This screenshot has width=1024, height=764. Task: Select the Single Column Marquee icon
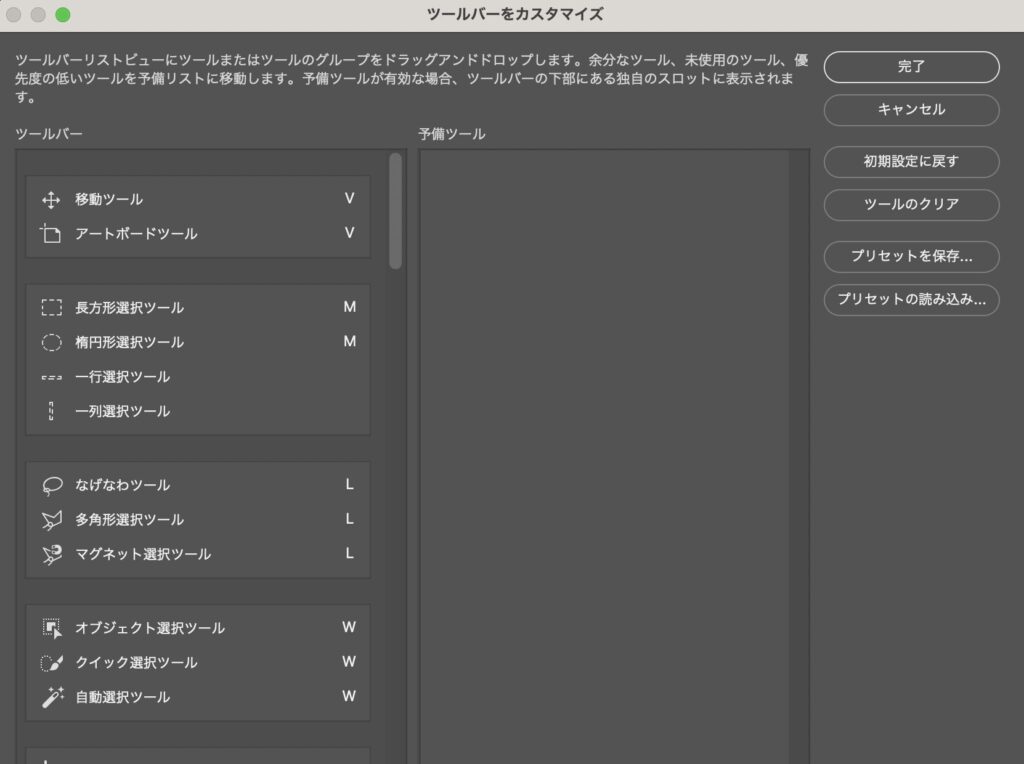[x=51, y=411]
